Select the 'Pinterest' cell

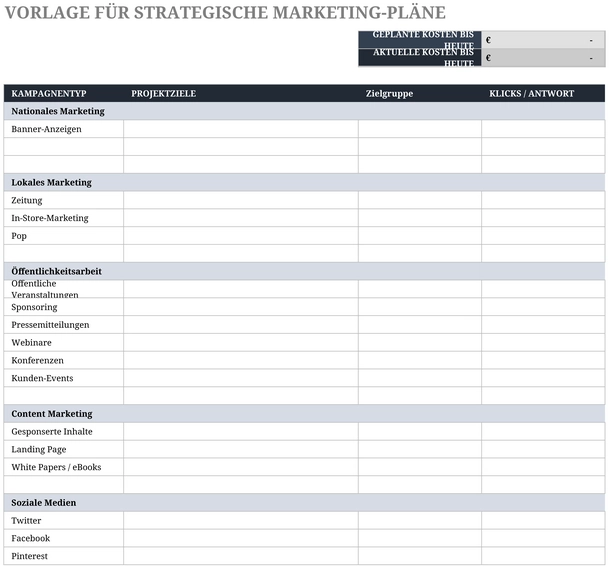(64, 556)
